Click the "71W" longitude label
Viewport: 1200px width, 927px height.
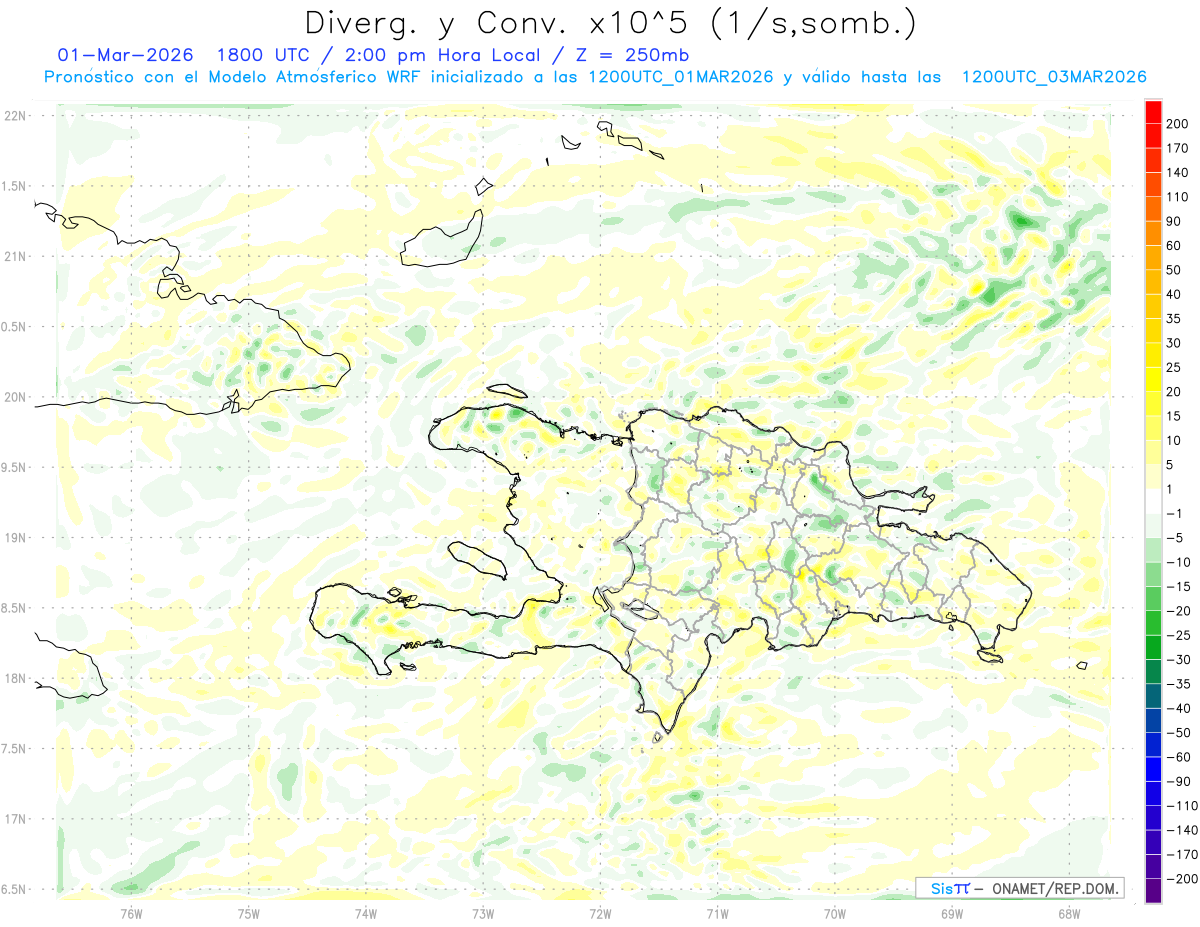click(717, 913)
